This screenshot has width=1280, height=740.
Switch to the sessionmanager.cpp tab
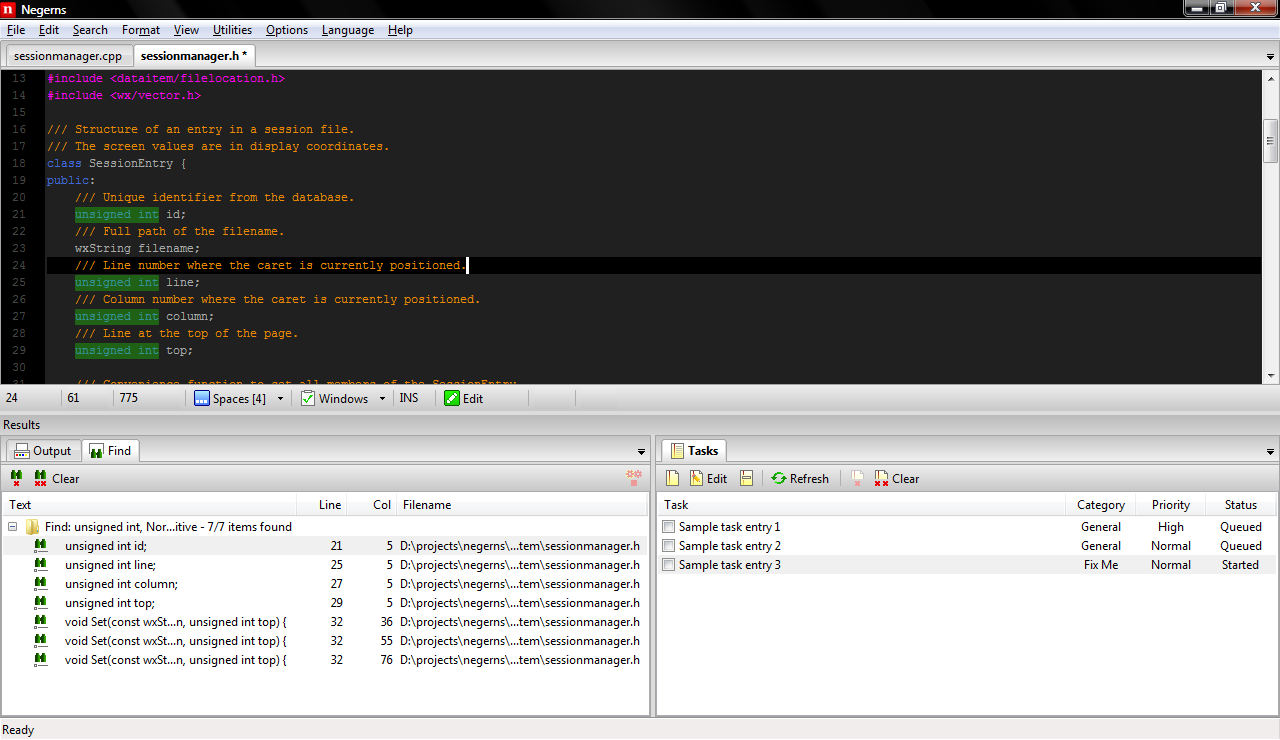68,56
